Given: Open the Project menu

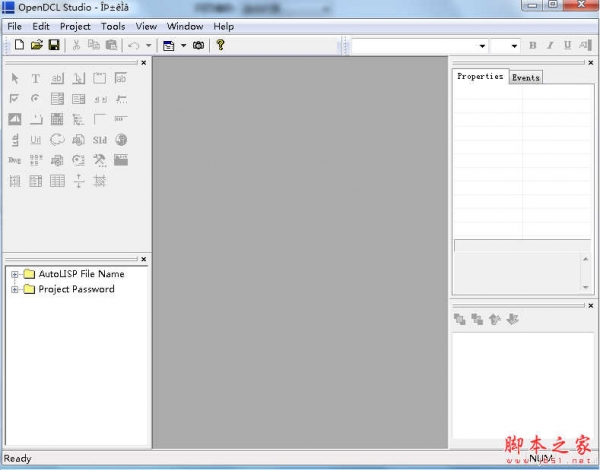Looking at the screenshot, I should [x=75, y=26].
